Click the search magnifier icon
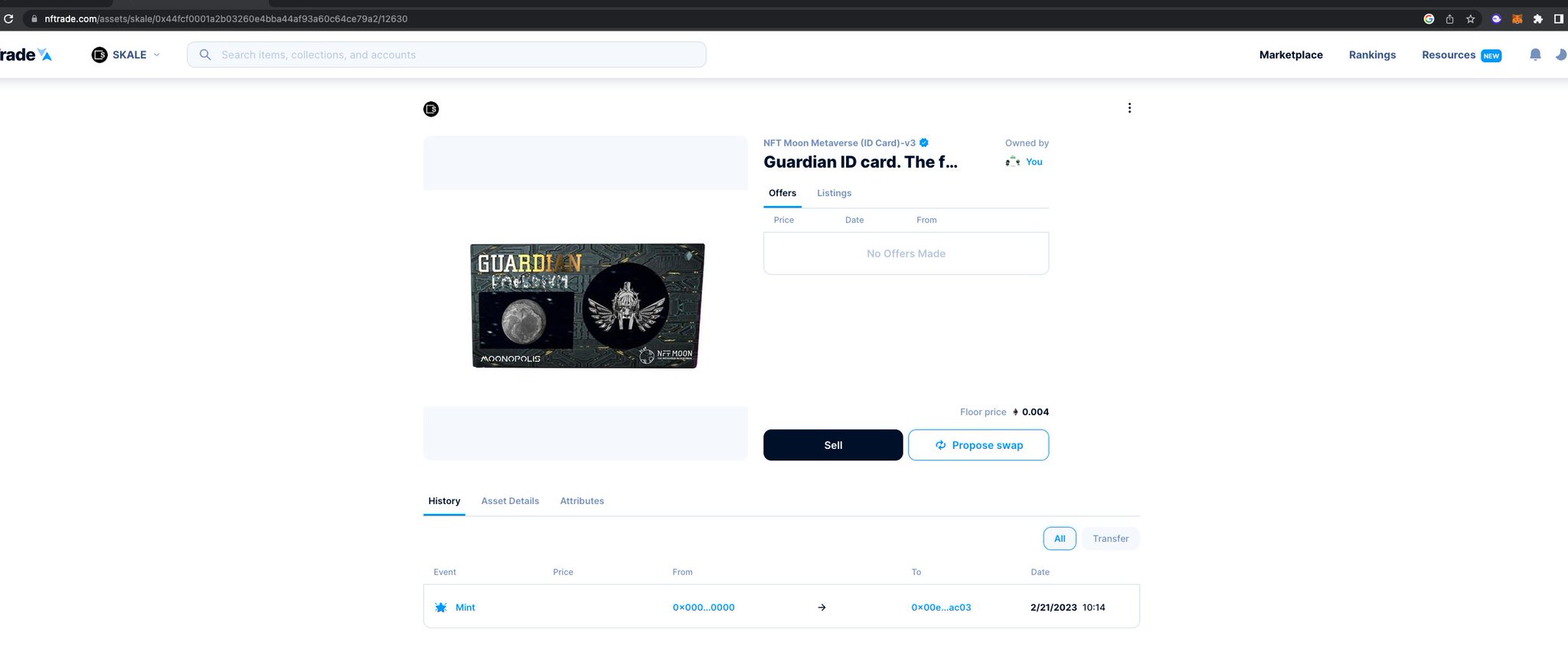This screenshot has height=662, width=1568. (205, 54)
